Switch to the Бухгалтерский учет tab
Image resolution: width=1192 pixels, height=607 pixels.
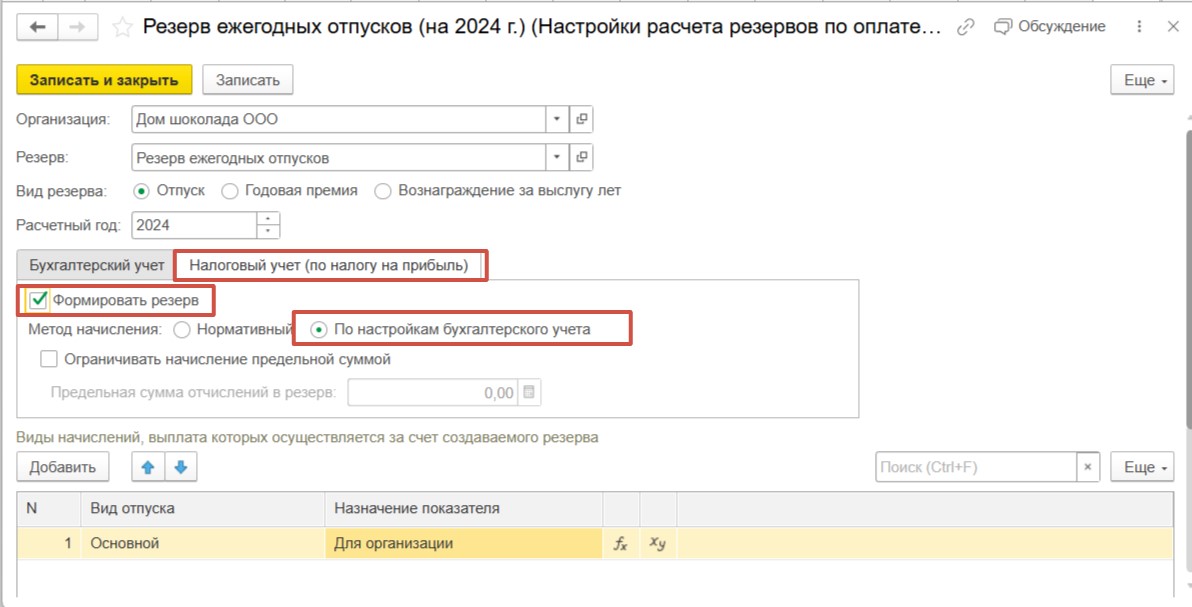point(96,265)
